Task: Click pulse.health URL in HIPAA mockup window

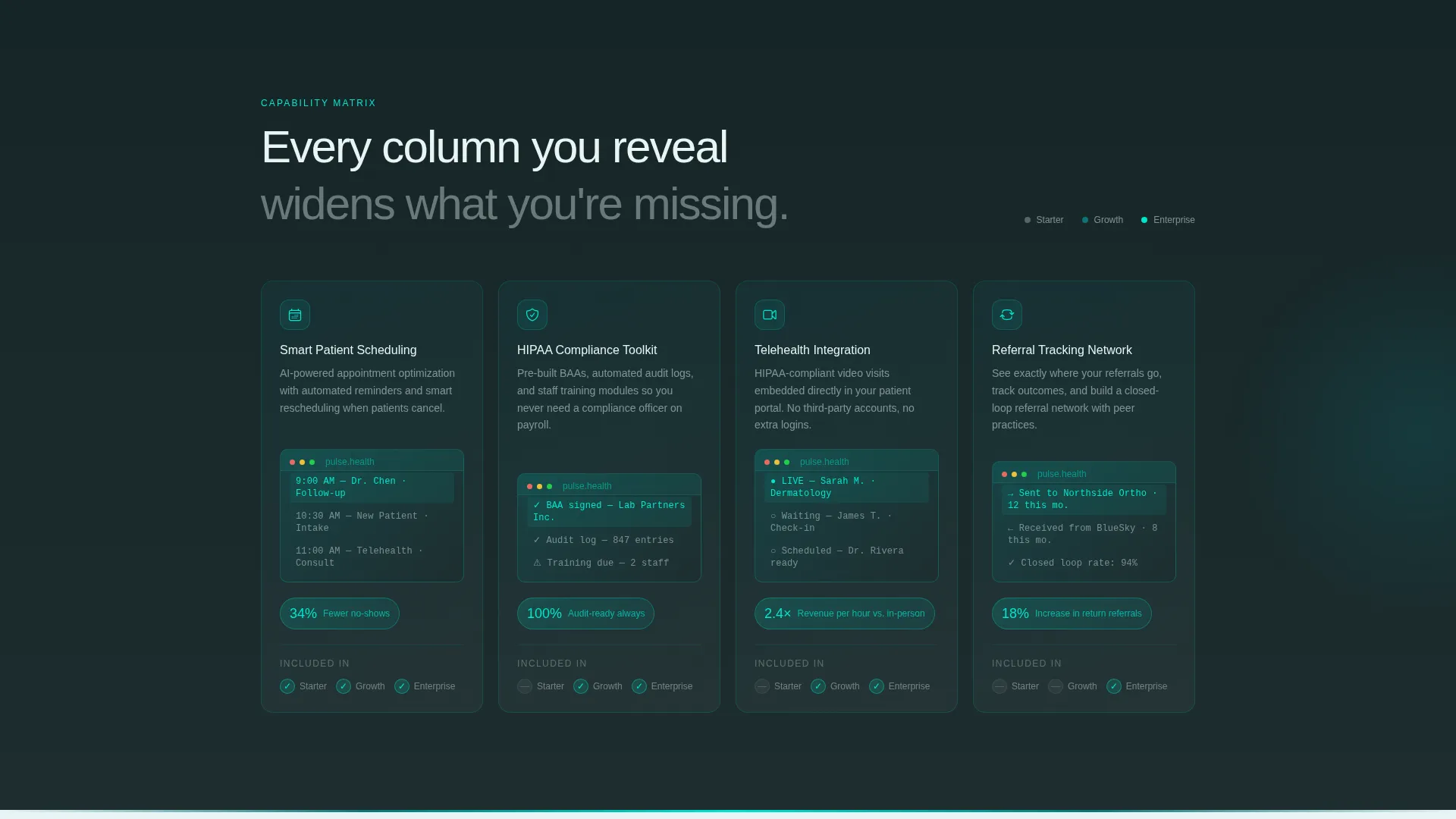Action: [587, 486]
